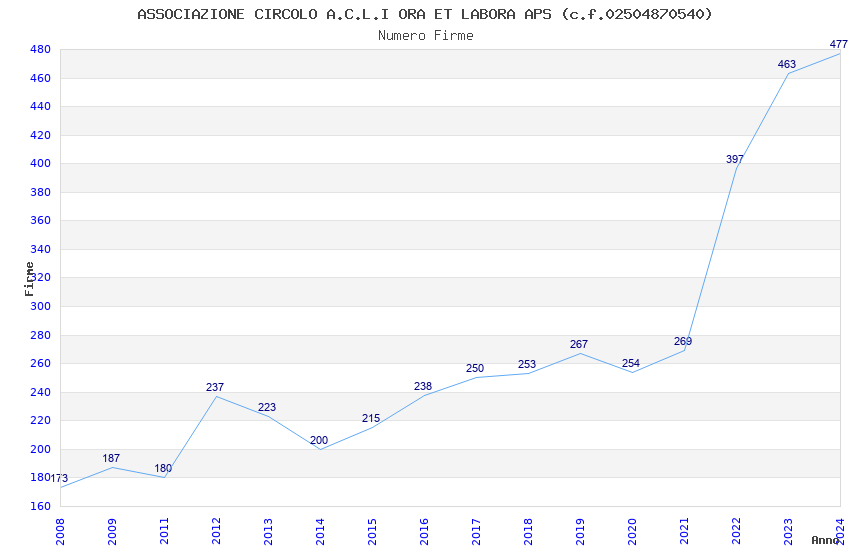Click y-axis tick value 200
The image size is (850, 550).
(41, 449)
